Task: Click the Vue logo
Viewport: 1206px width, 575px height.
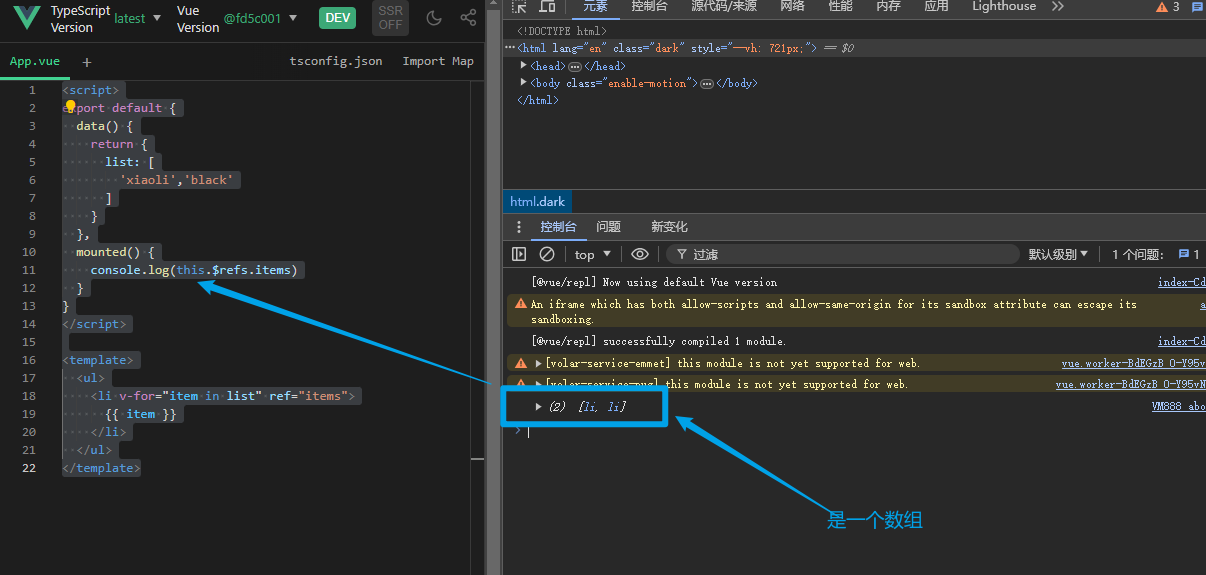Action: (26, 18)
